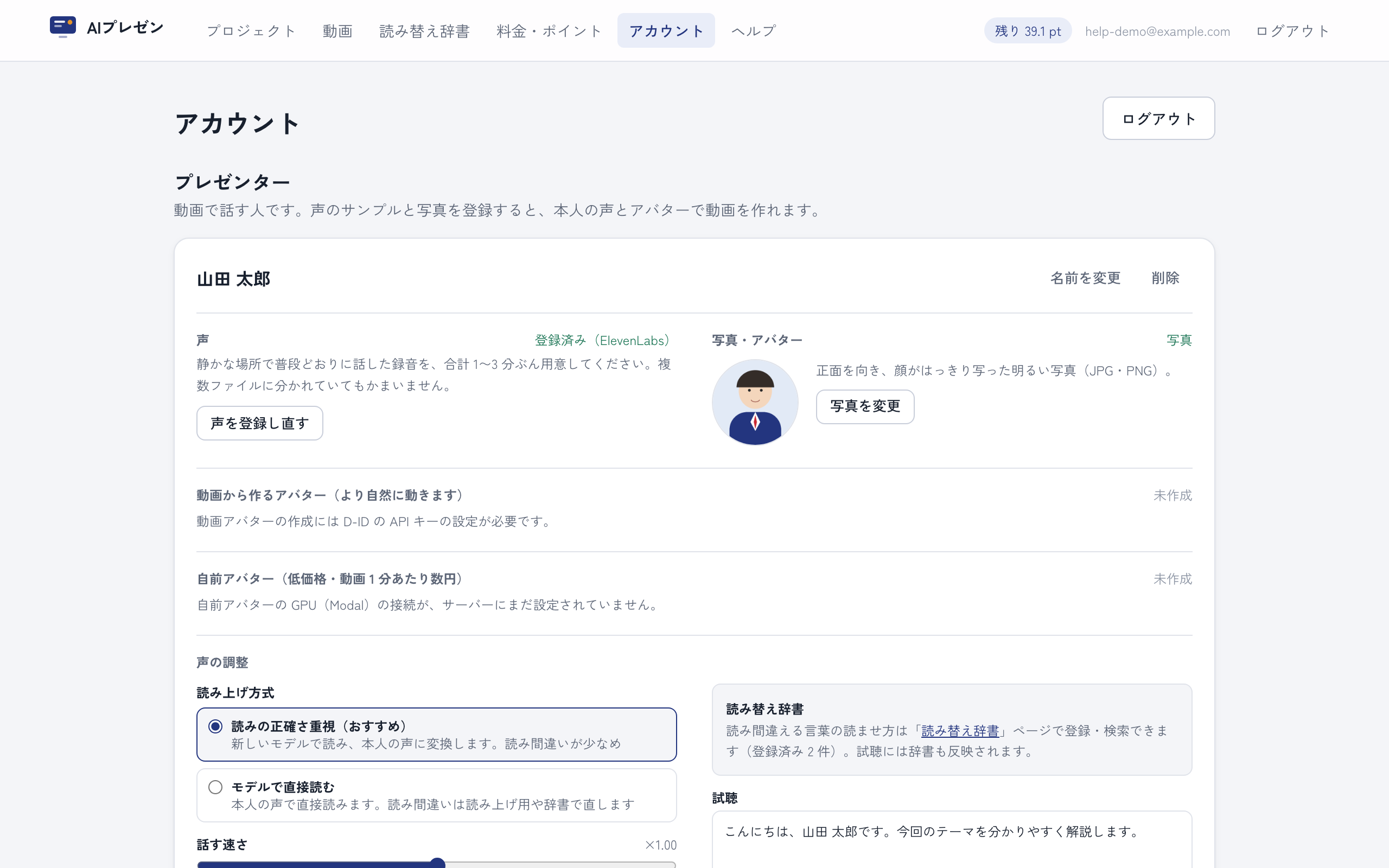This screenshot has height=868, width=1389.
Task: Click ログアウト in the top navigation bar
Action: 1292,31
